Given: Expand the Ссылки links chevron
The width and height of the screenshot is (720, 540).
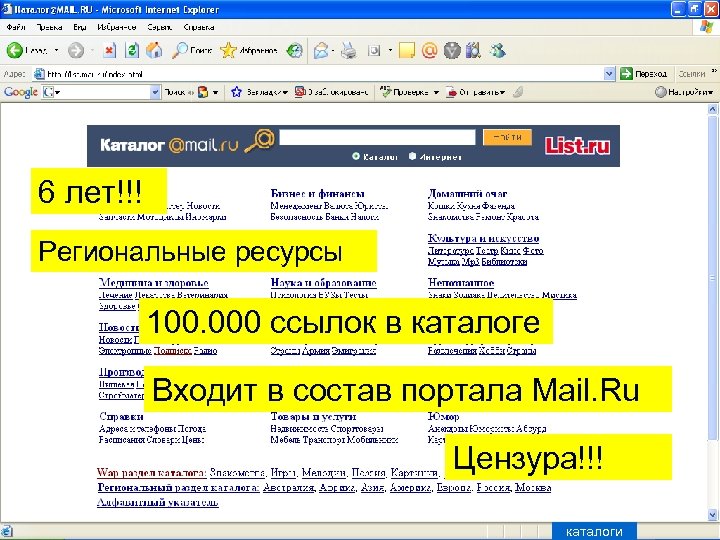Looking at the screenshot, I should pyautogui.click(x=714, y=71).
